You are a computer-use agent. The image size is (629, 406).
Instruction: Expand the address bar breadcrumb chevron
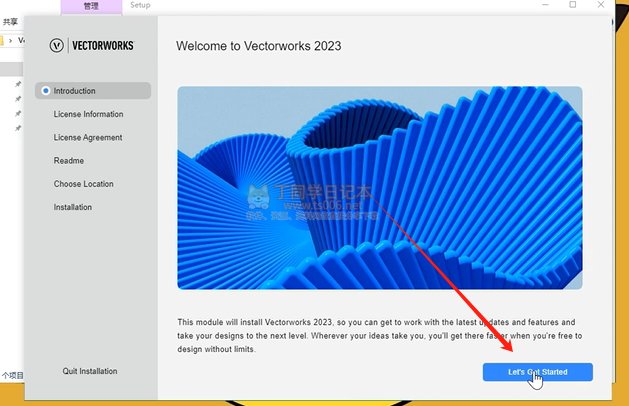10,41
